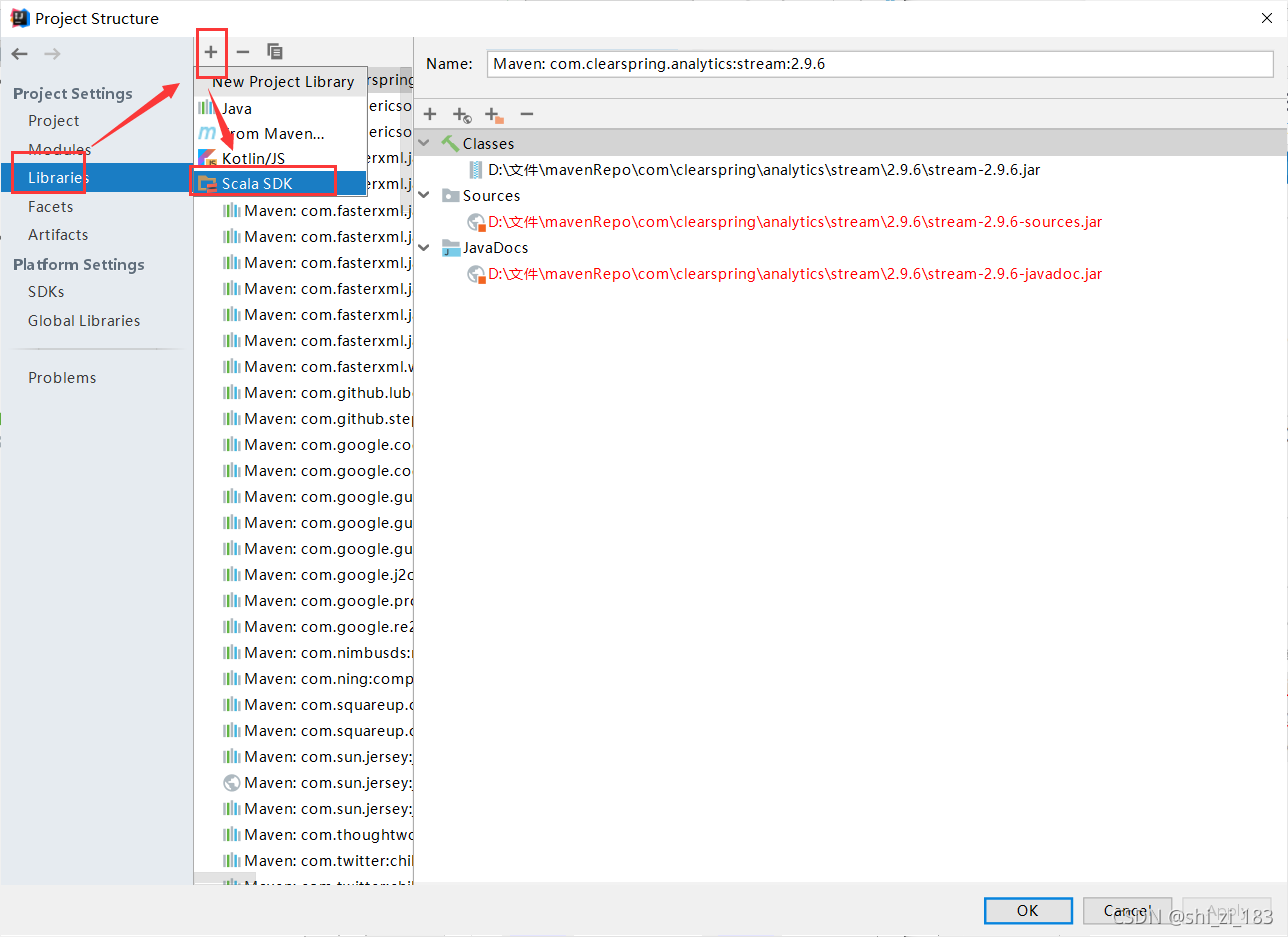Image resolution: width=1288 pixels, height=937 pixels.
Task: Open Global Libraries in the sidebar
Action: [x=84, y=320]
